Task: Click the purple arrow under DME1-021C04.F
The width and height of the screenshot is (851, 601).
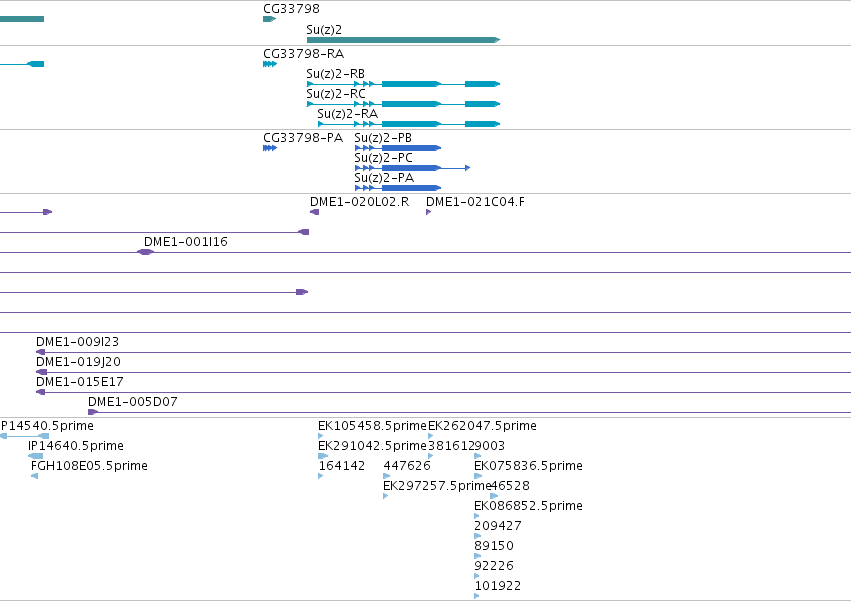Action: point(429,212)
